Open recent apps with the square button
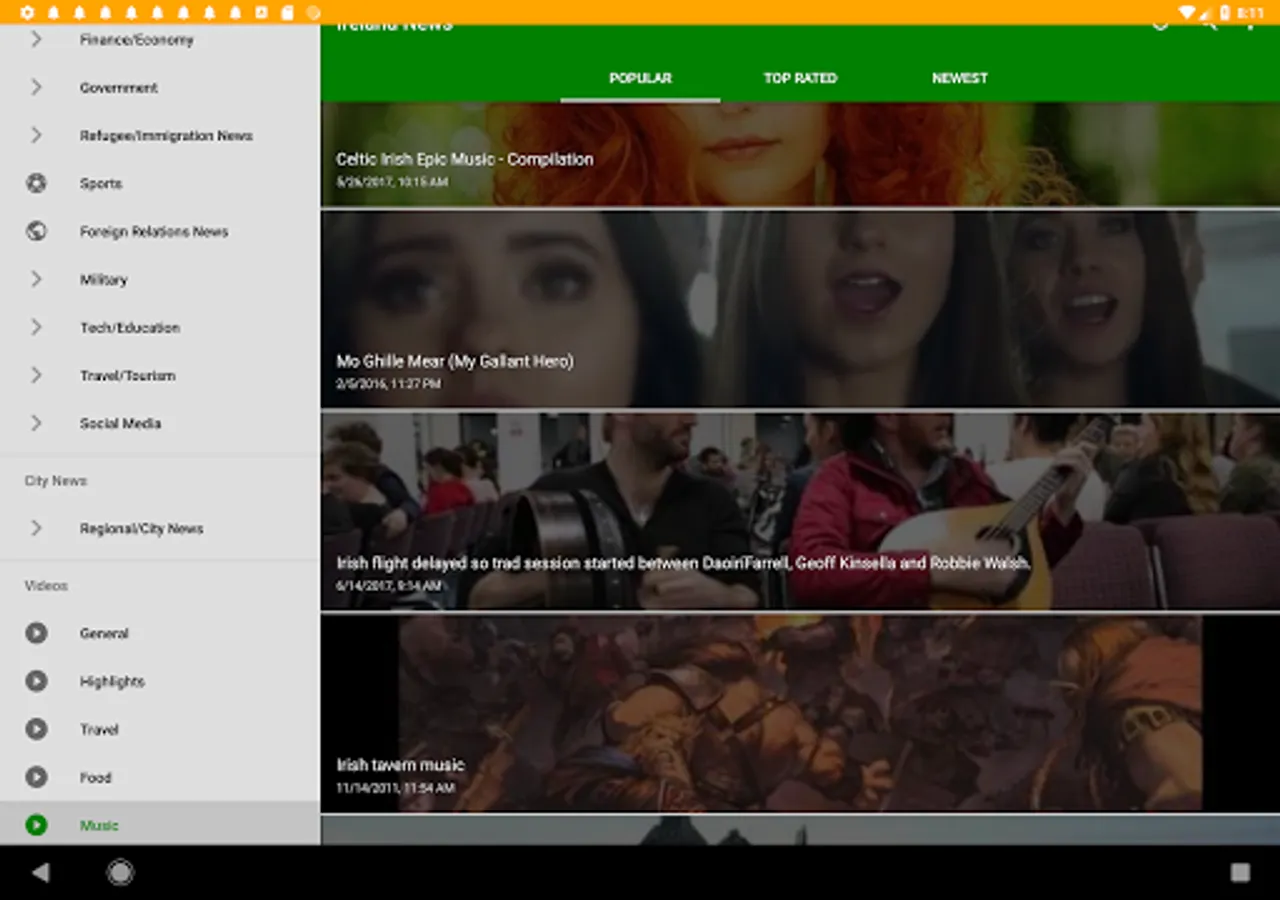Image resolution: width=1280 pixels, height=900 pixels. click(x=1240, y=872)
